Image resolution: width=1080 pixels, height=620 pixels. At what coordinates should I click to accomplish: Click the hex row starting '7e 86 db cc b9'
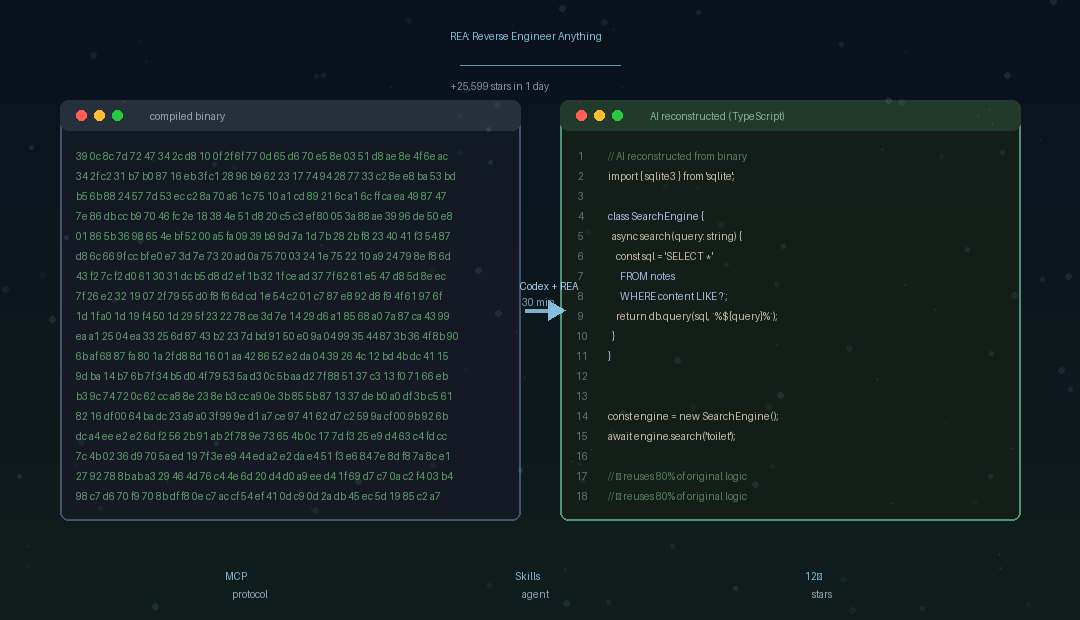[264, 216]
